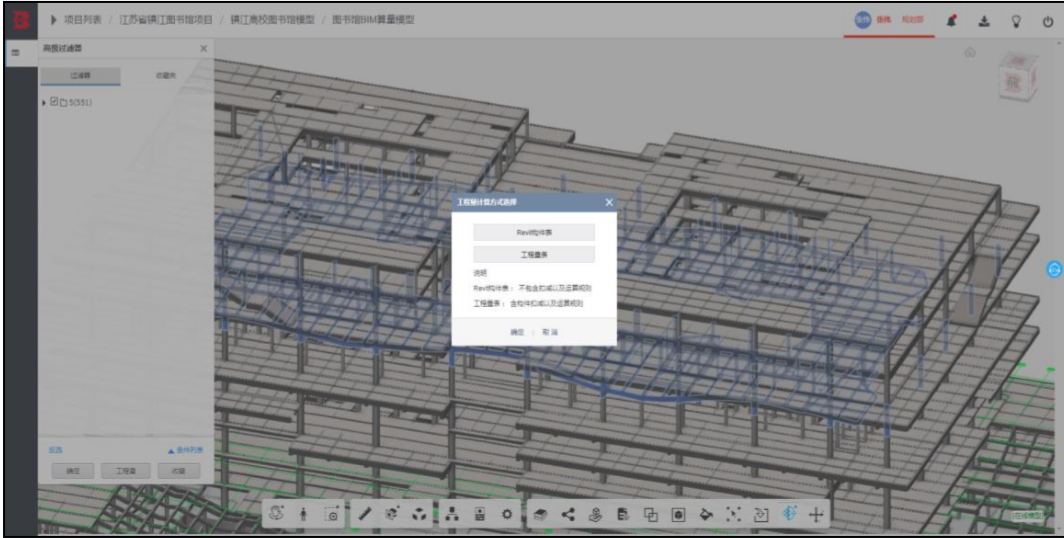Switch to the 收藏夹 tab
This screenshot has width=1064, height=538.
(166, 76)
